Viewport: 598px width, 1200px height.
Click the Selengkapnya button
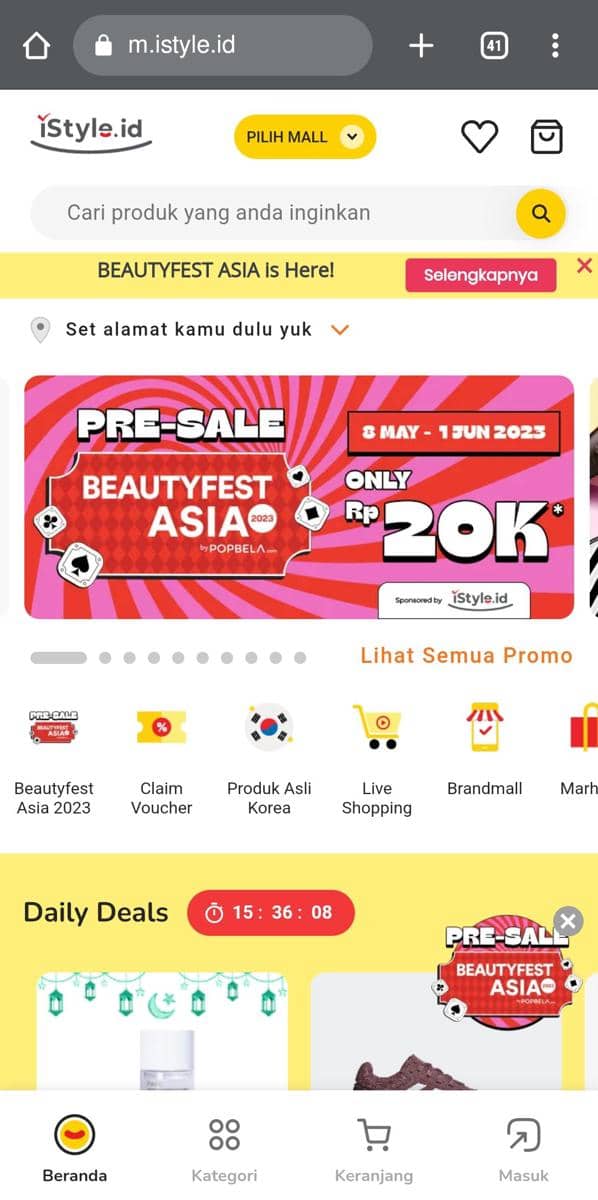pos(481,275)
